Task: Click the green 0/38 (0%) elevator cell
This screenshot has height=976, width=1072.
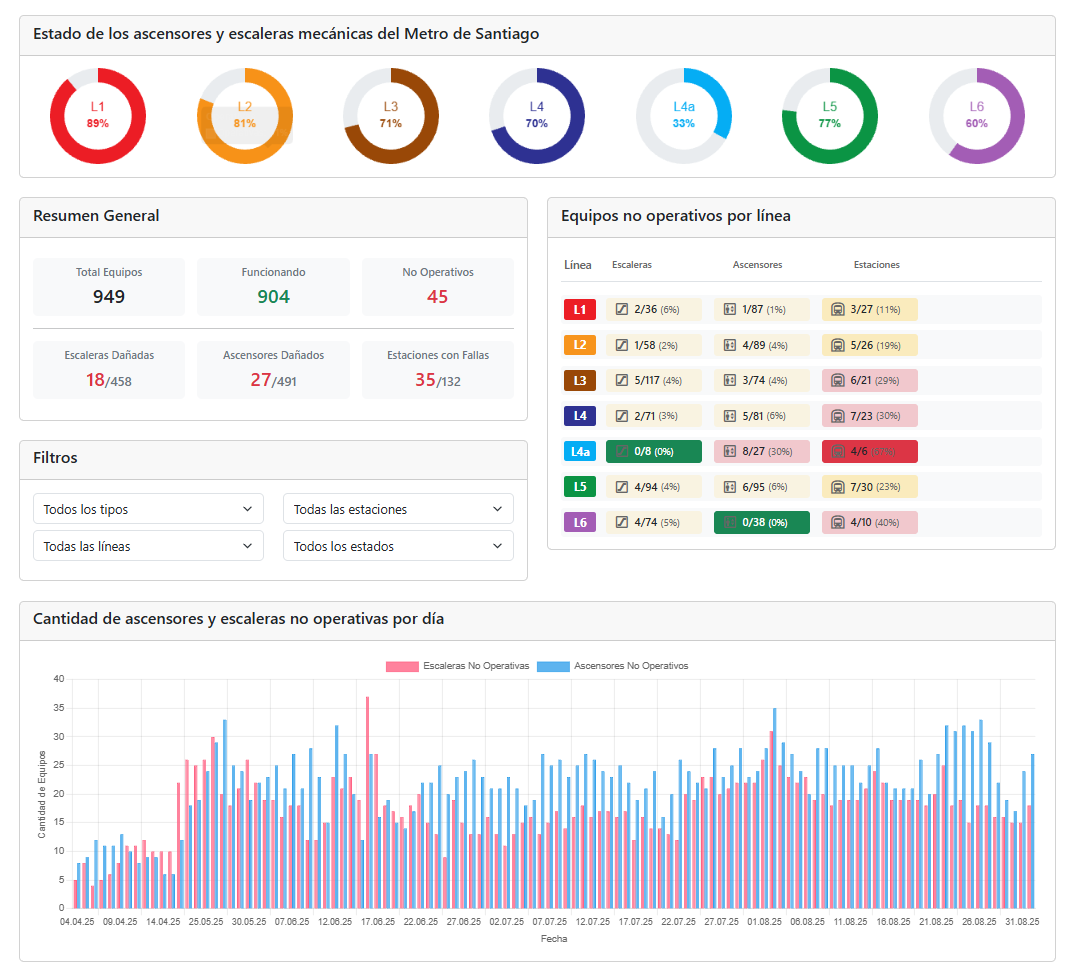Action: point(762,522)
